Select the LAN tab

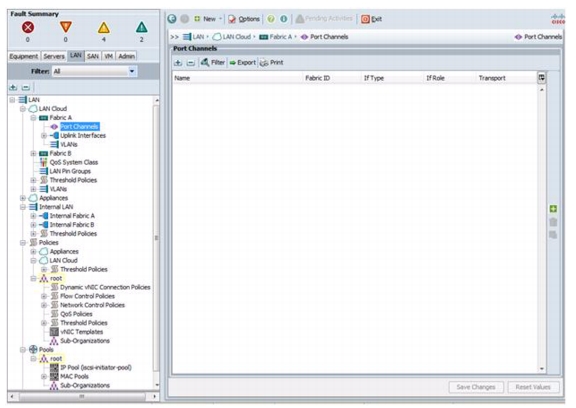76,55
